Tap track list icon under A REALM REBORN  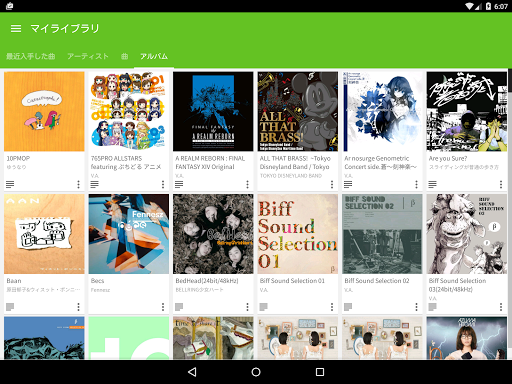pyautogui.click(x=179, y=184)
